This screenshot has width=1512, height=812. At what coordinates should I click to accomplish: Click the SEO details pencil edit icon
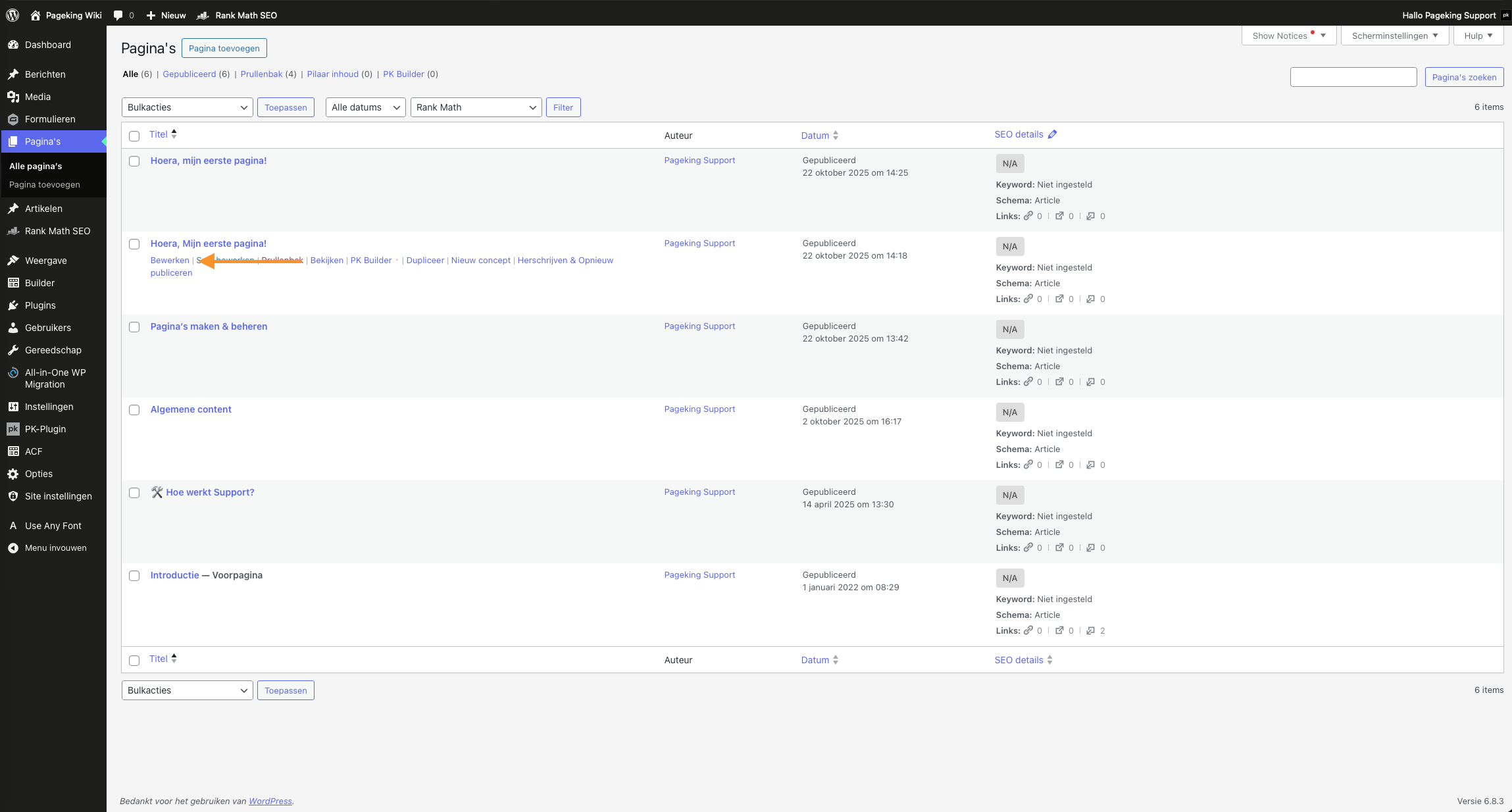tap(1052, 134)
